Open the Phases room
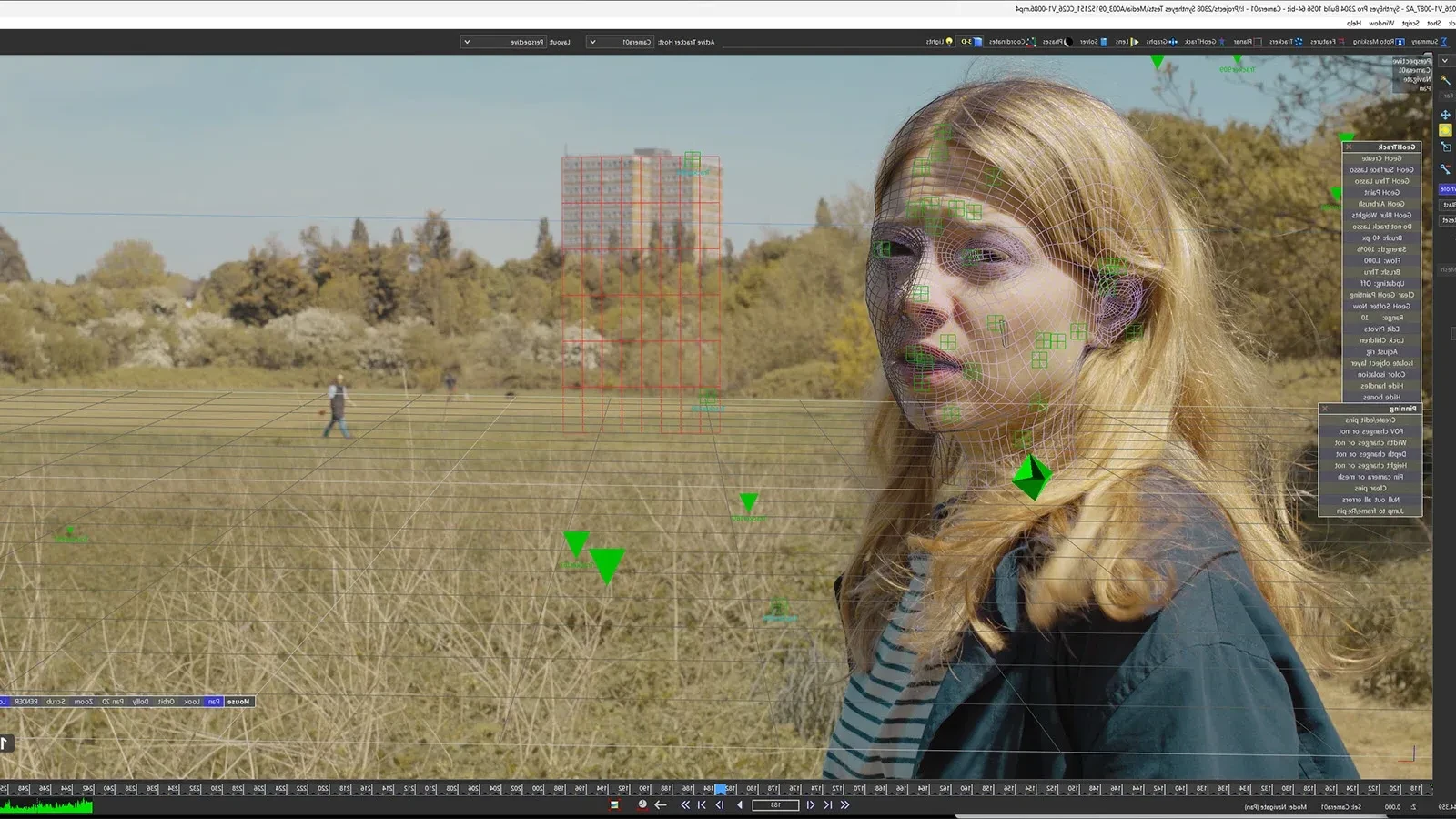 click(x=1057, y=42)
